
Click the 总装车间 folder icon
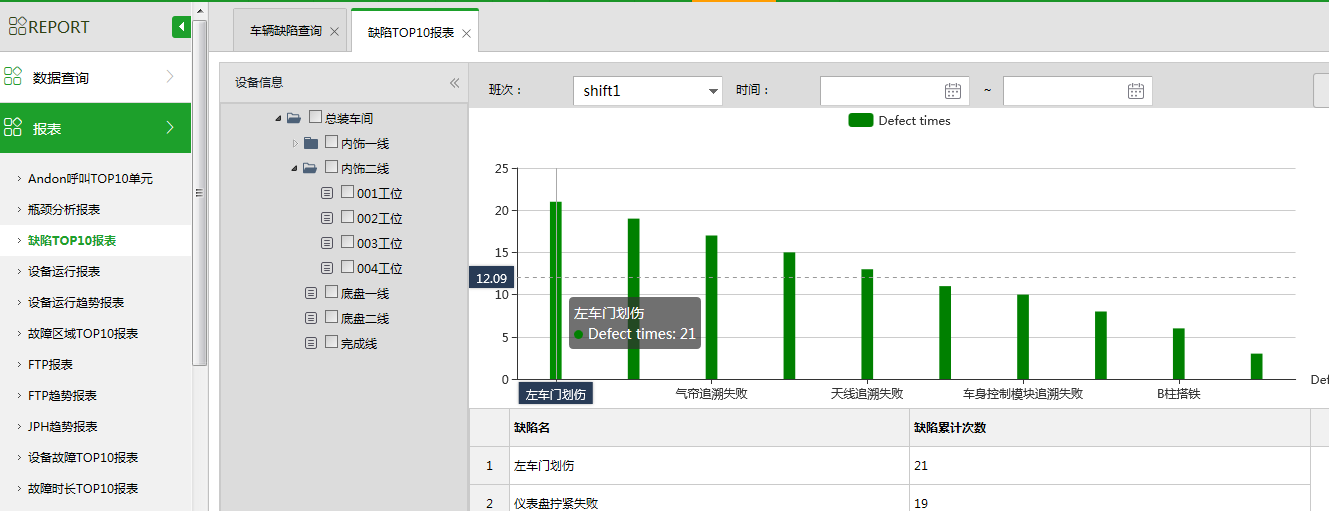(x=294, y=118)
